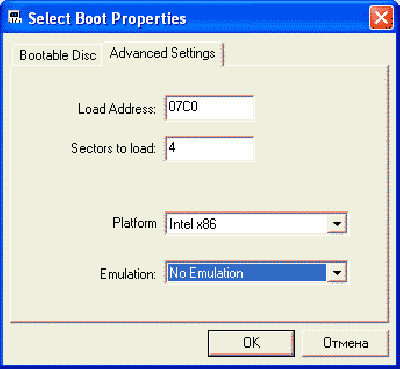
Task: Click the Load Address input field
Action: [x=209, y=108]
